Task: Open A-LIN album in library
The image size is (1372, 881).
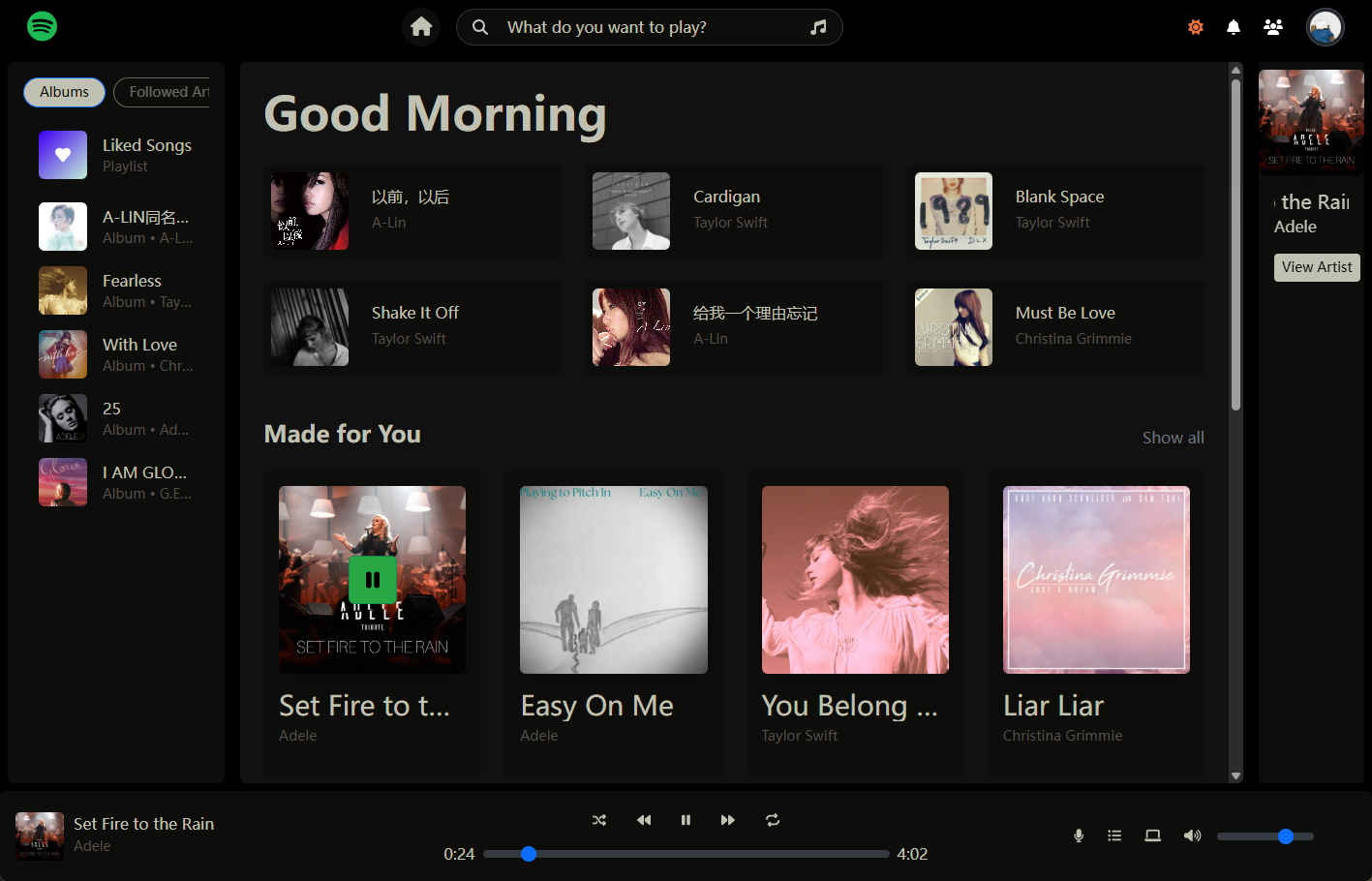Action: 116,227
